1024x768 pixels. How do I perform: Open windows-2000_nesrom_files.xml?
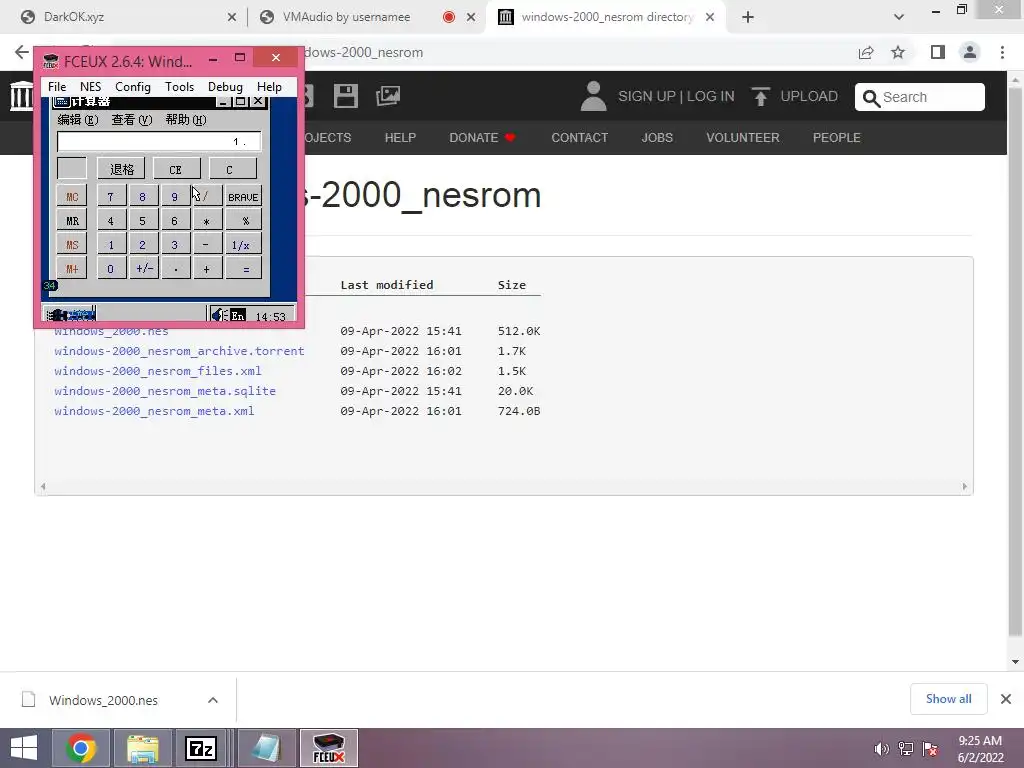(x=157, y=371)
